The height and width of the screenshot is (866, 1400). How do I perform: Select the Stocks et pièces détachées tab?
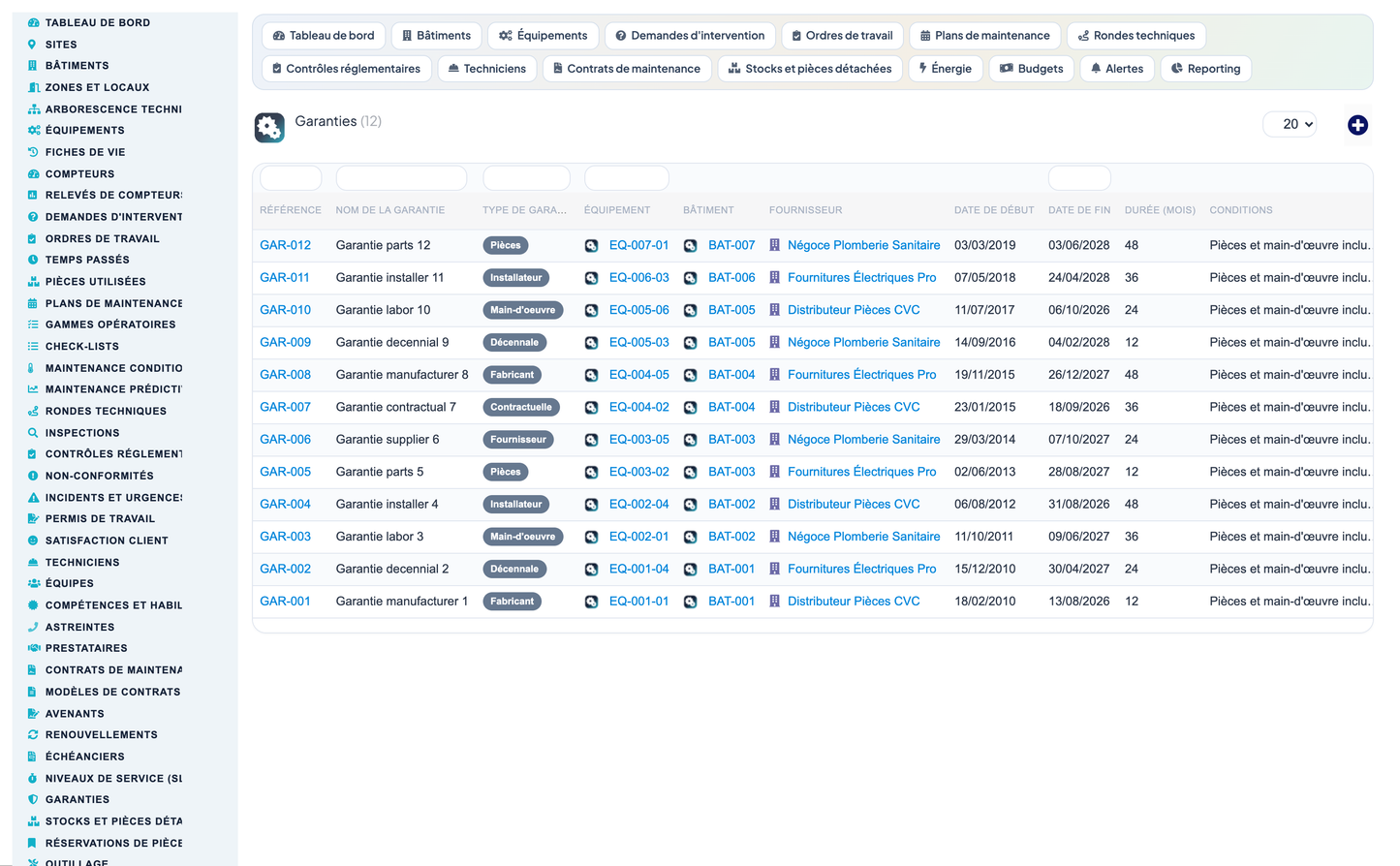(x=810, y=69)
